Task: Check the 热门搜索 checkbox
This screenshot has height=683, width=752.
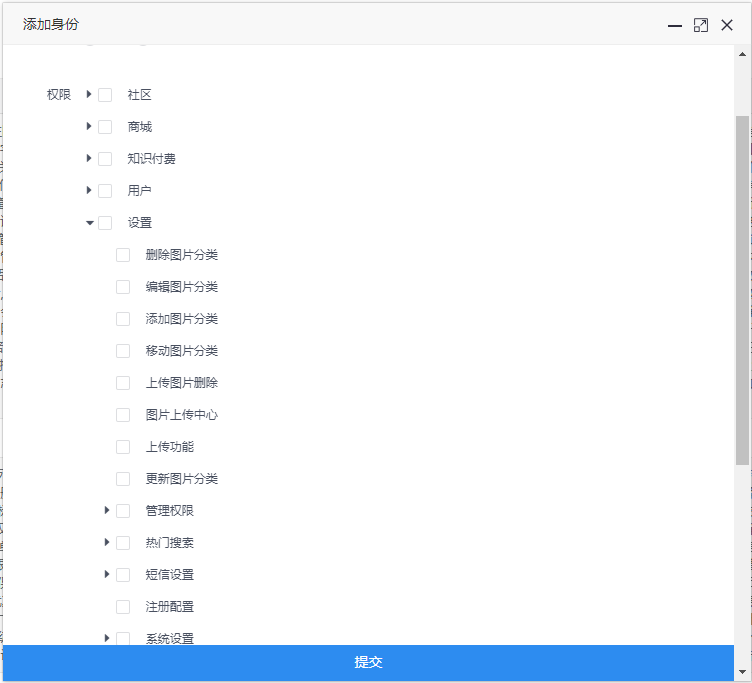Action: click(123, 542)
